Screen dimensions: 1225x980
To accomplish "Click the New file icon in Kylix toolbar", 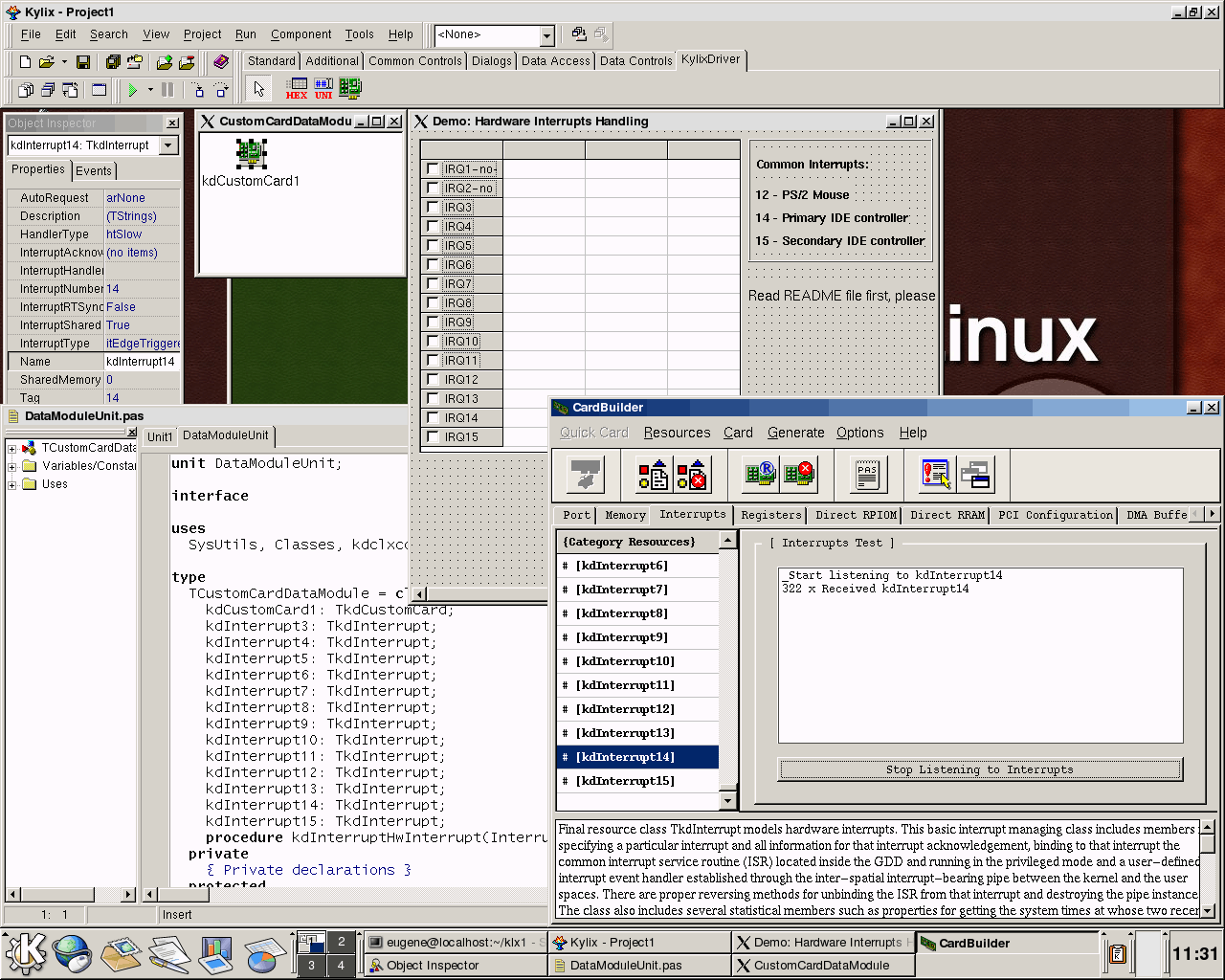I will (x=25, y=62).
